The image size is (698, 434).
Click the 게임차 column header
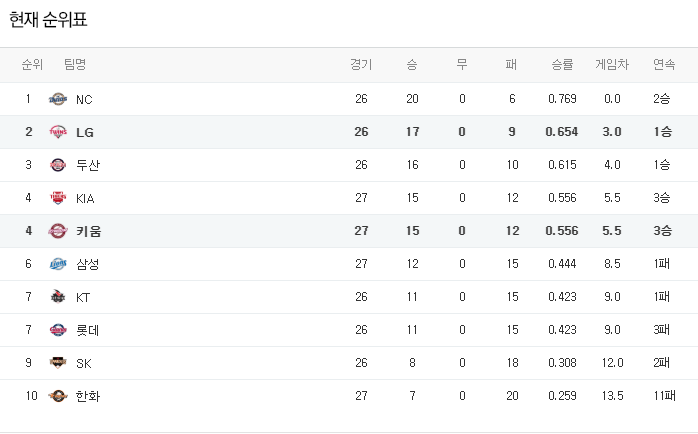(x=612, y=65)
